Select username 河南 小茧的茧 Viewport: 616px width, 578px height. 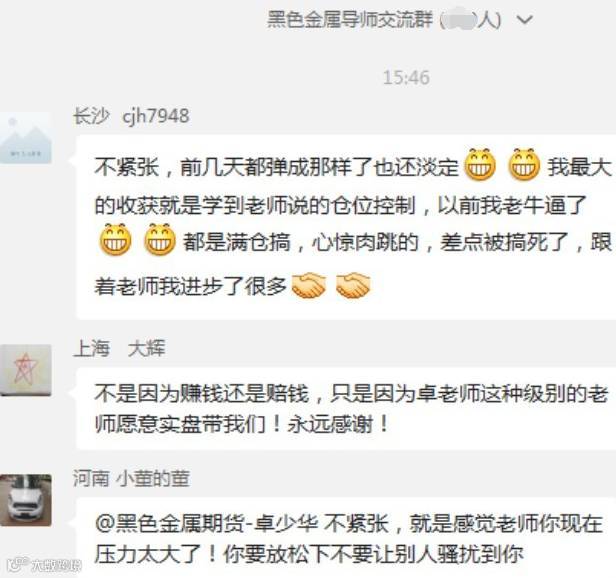tap(131, 479)
